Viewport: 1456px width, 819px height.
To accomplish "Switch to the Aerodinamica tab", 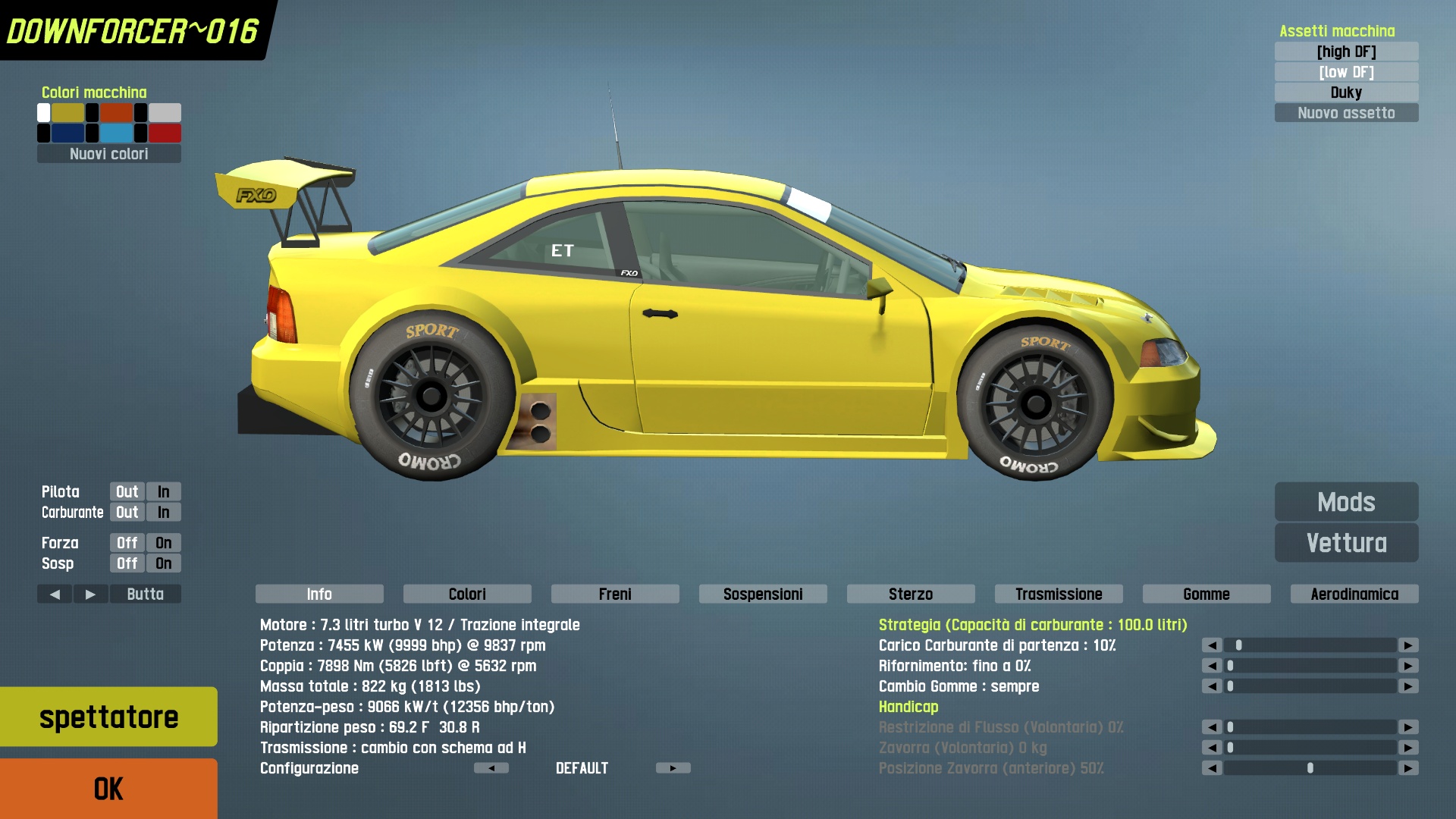I will click(x=1354, y=594).
